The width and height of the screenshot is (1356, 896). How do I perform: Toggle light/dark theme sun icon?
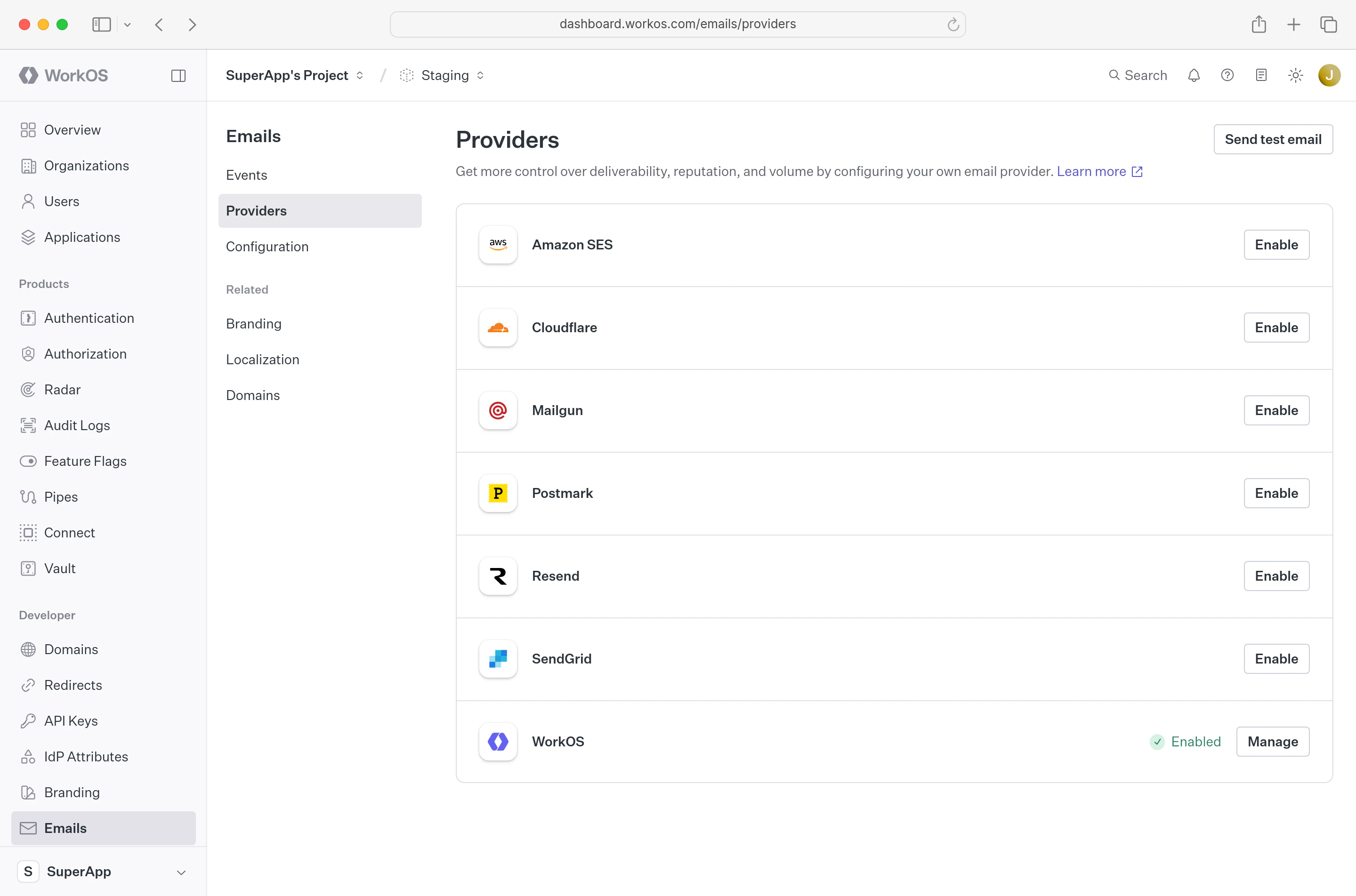[1295, 75]
